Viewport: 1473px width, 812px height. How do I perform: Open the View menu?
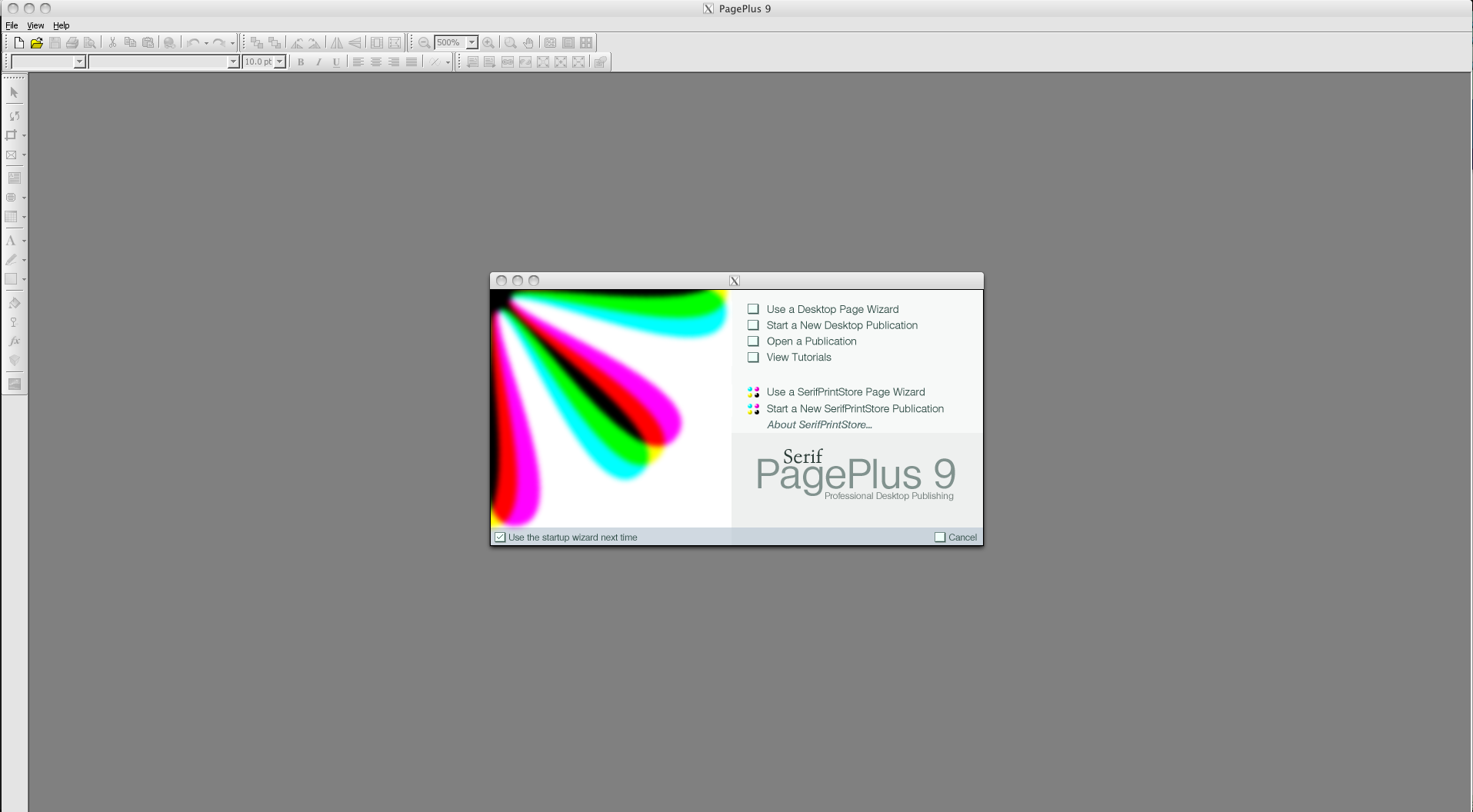click(x=35, y=25)
